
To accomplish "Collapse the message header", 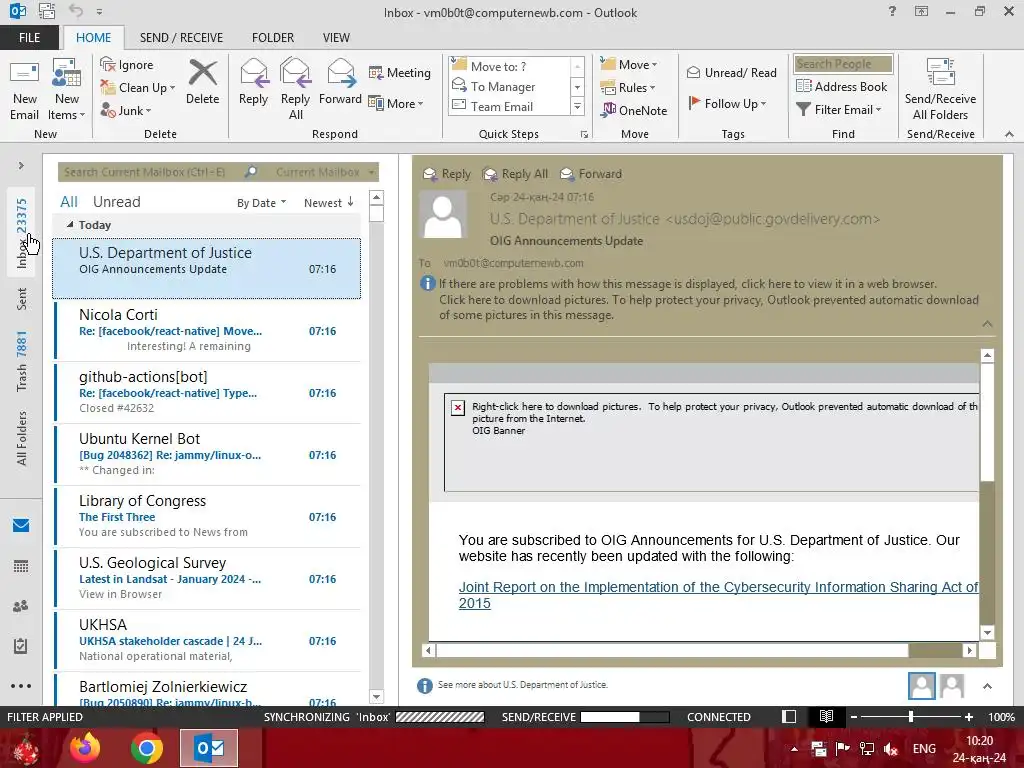I will (x=987, y=324).
